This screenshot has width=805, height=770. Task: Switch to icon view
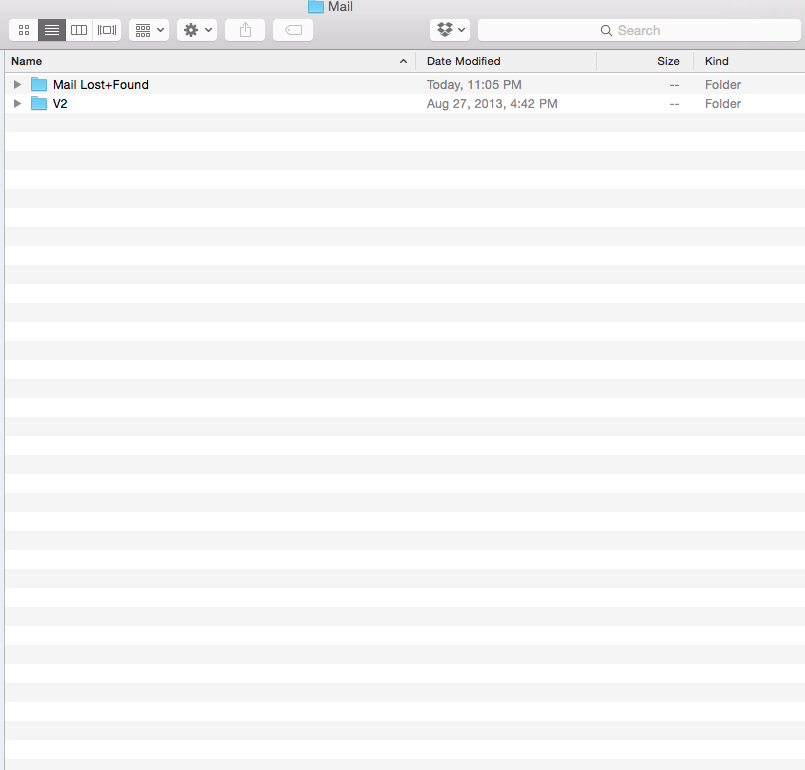click(x=24, y=30)
